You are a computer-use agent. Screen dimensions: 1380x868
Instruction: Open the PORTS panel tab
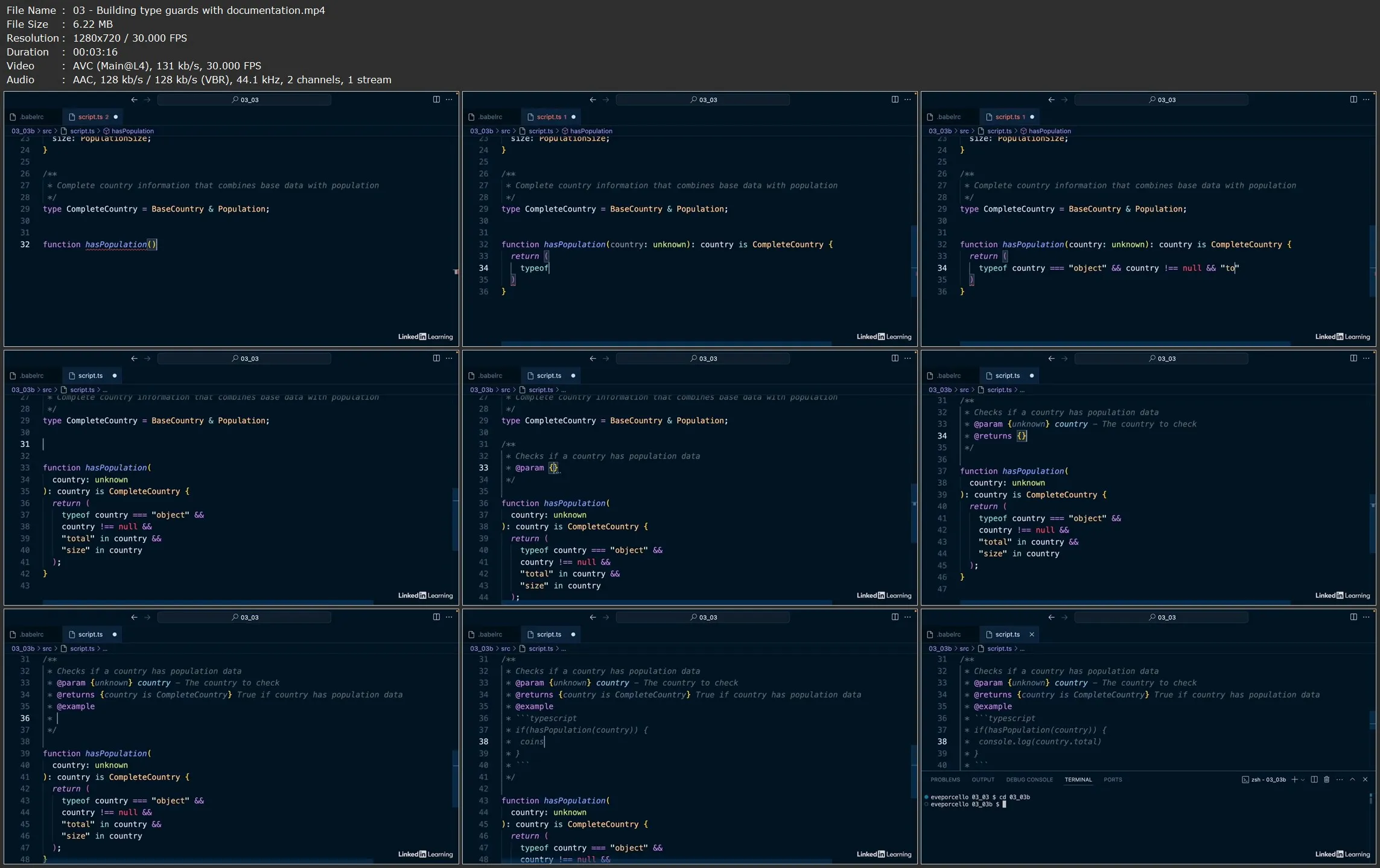click(1113, 779)
